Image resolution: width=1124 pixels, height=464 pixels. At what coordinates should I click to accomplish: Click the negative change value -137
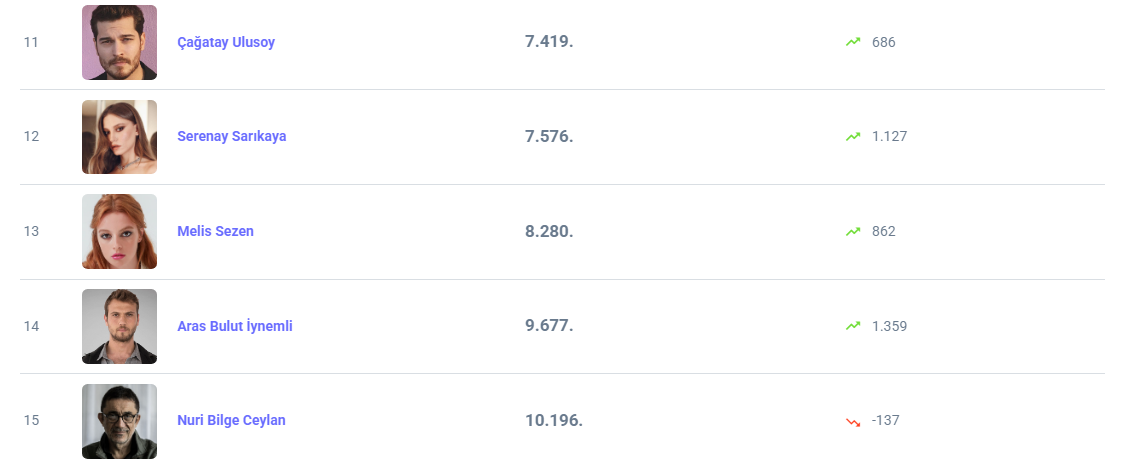point(885,420)
